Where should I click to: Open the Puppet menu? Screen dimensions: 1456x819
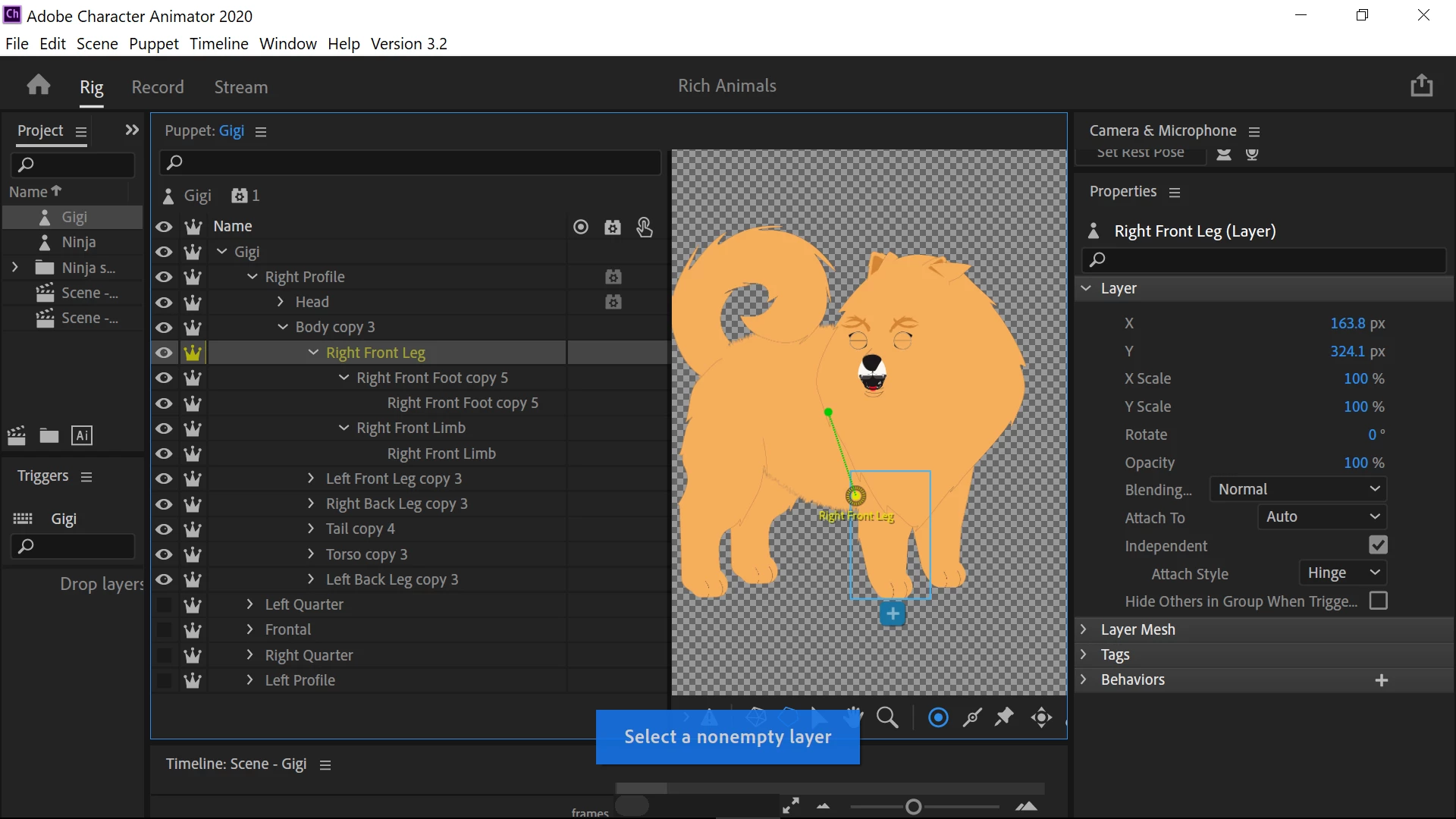coord(153,43)
